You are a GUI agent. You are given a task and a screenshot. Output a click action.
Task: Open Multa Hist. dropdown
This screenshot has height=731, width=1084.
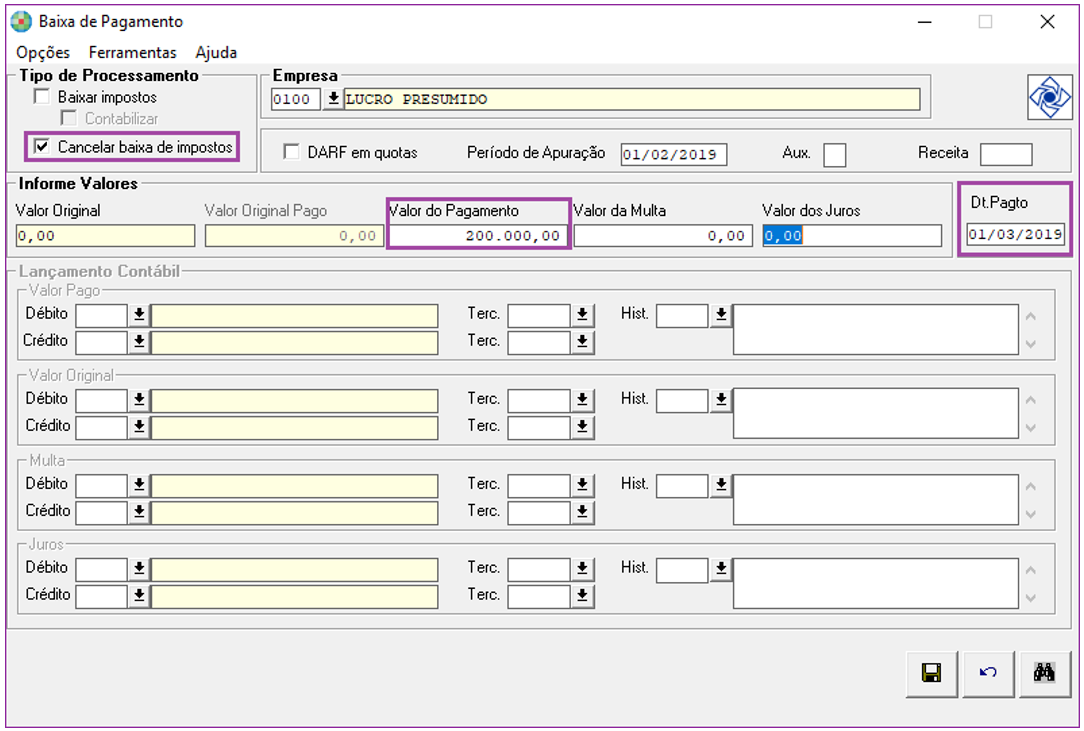point(721,485)
